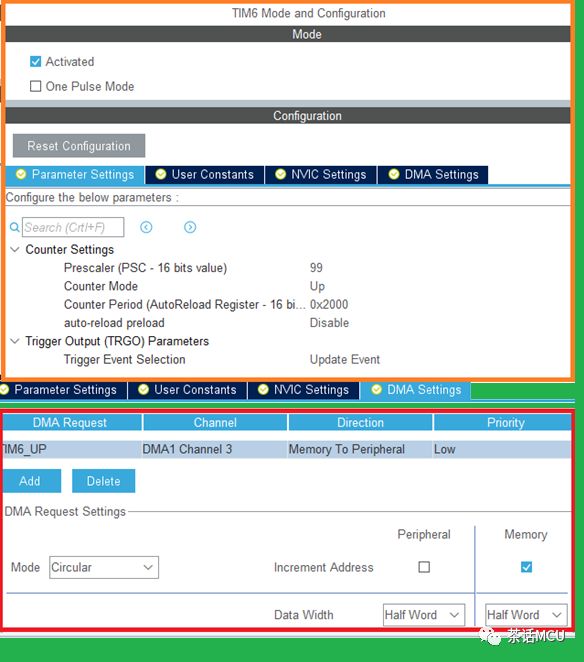Open the Circular mode dropdown
This screenshot has width=584, height=662.
tap(104, 567)
